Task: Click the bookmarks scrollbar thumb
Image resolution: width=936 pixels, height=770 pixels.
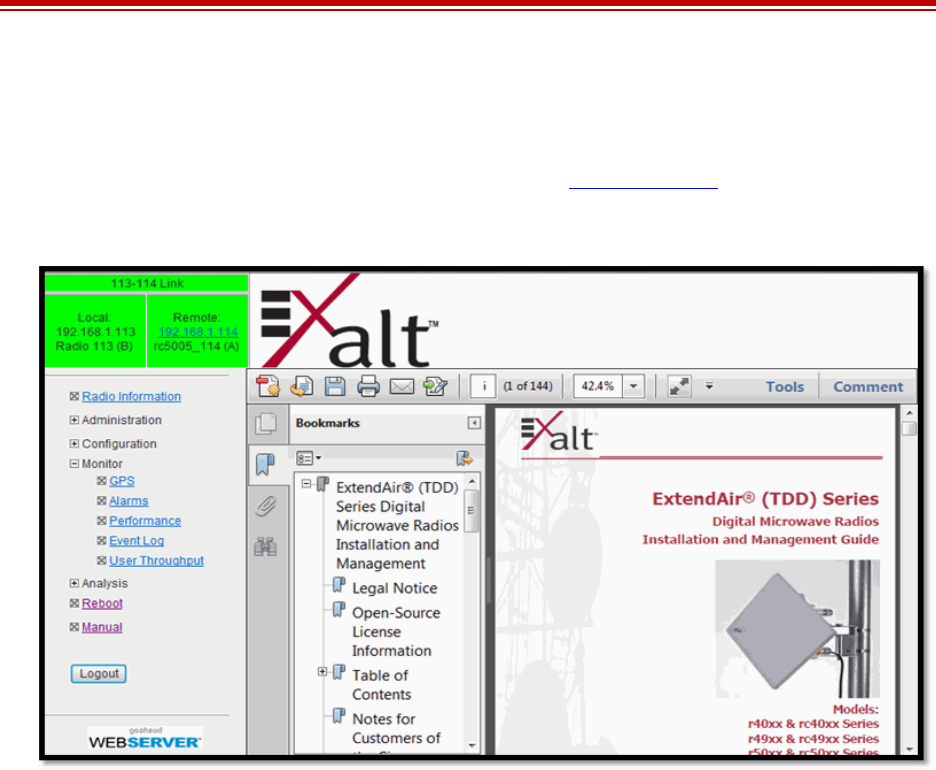Action: point(472,510)
